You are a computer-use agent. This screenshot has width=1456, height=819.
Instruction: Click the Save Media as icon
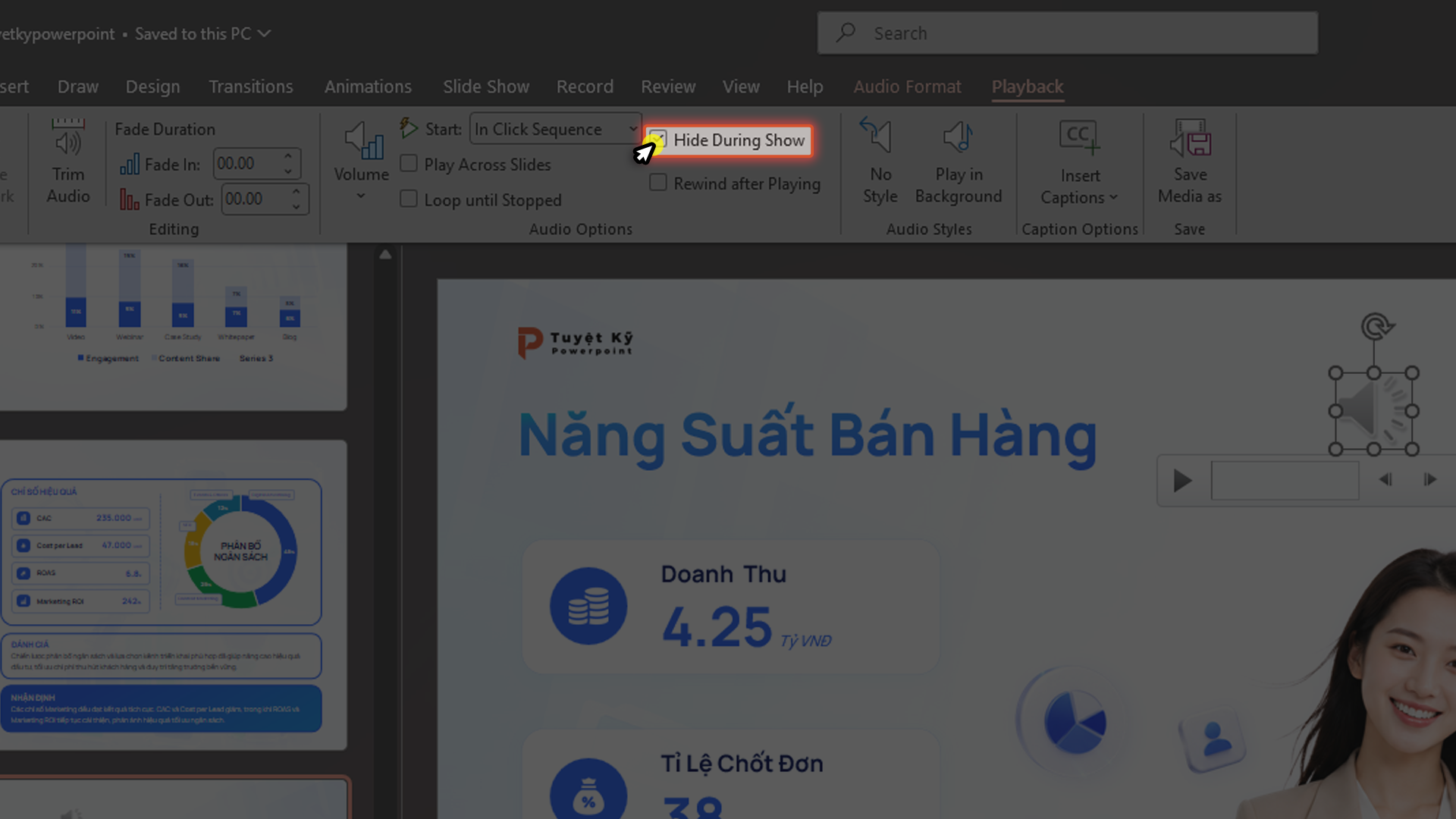click(1190, 138)
